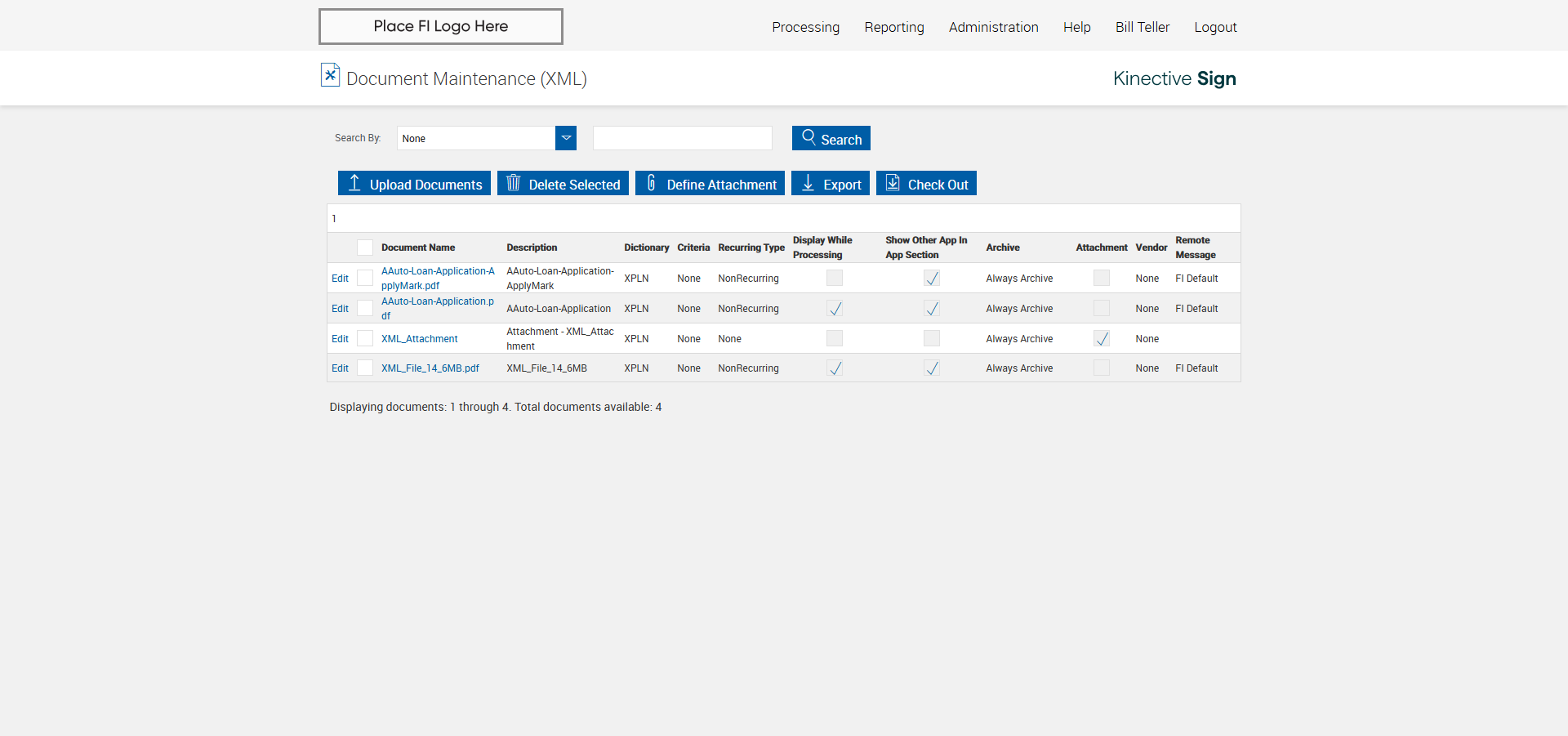Open the Processing menu
Viewport: 1568px width, 736px height.
[x=806, y=27]
